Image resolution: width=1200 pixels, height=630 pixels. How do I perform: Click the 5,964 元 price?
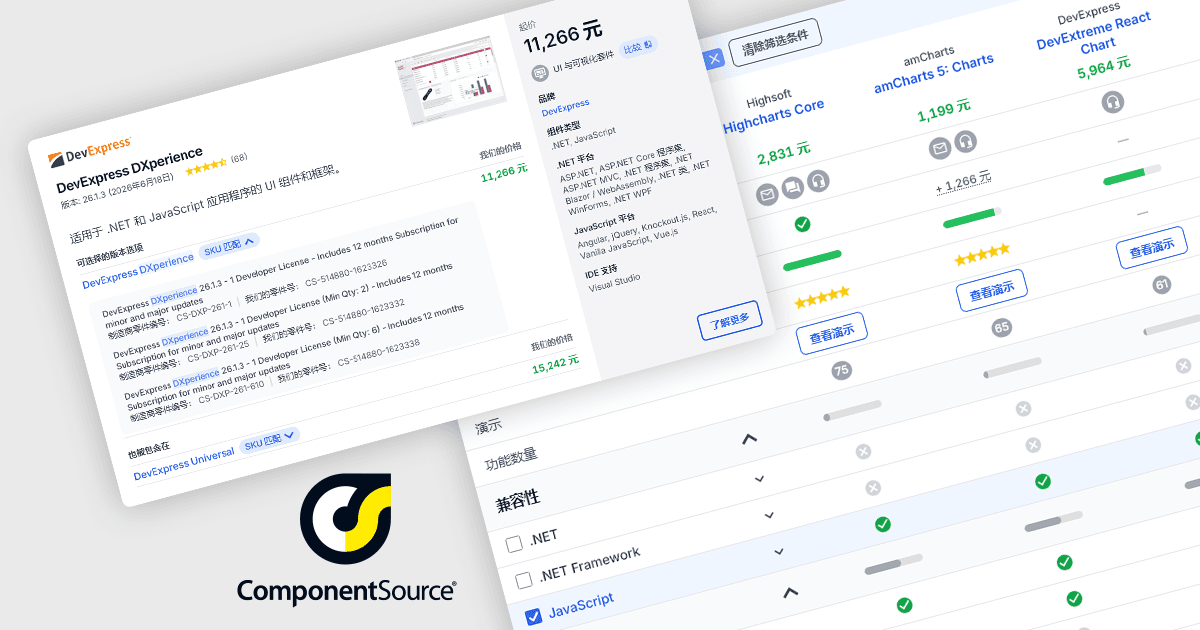1103,68
